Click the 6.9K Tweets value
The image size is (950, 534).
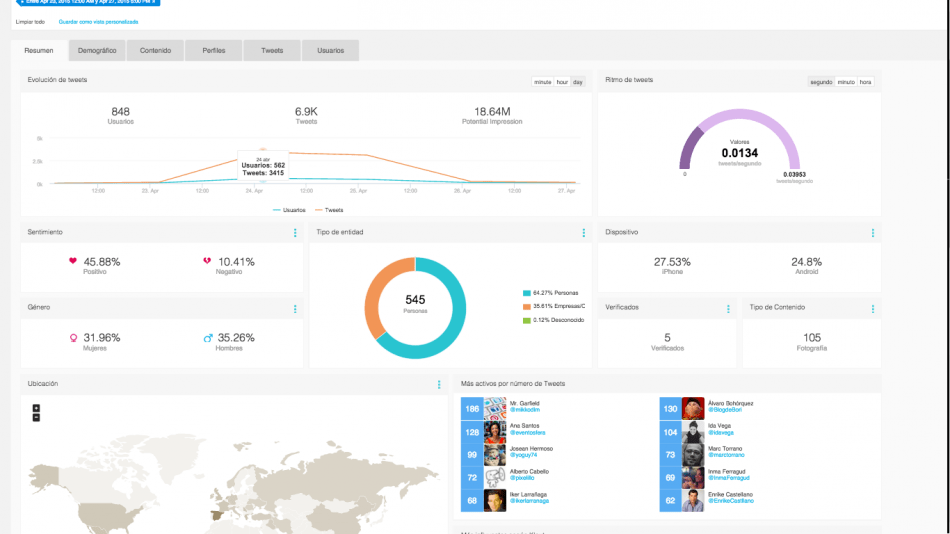pyautogui.click(x=306, y=112)
